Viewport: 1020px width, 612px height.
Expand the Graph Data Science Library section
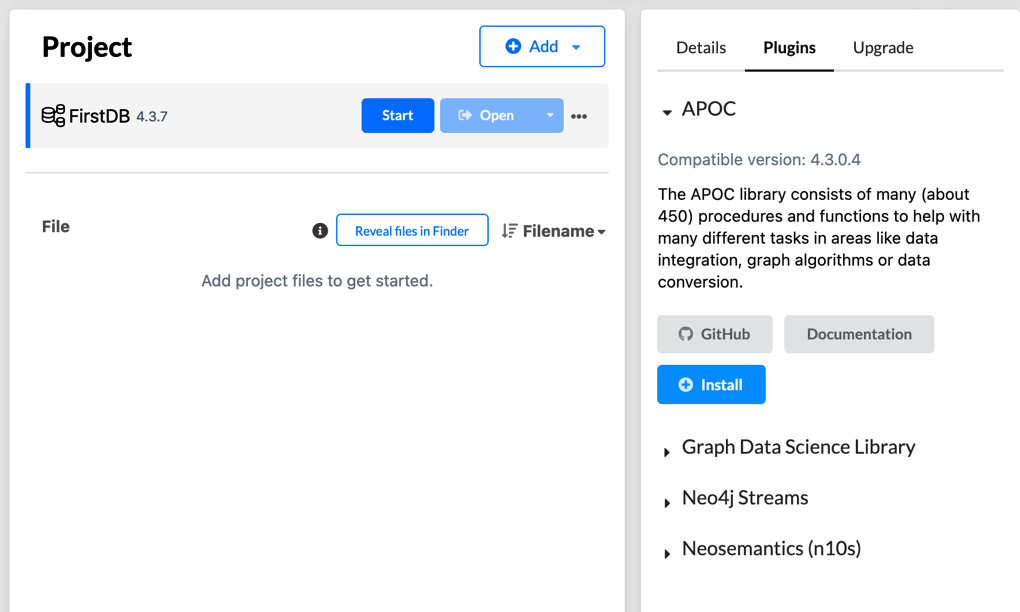click(x=666, y=451)
